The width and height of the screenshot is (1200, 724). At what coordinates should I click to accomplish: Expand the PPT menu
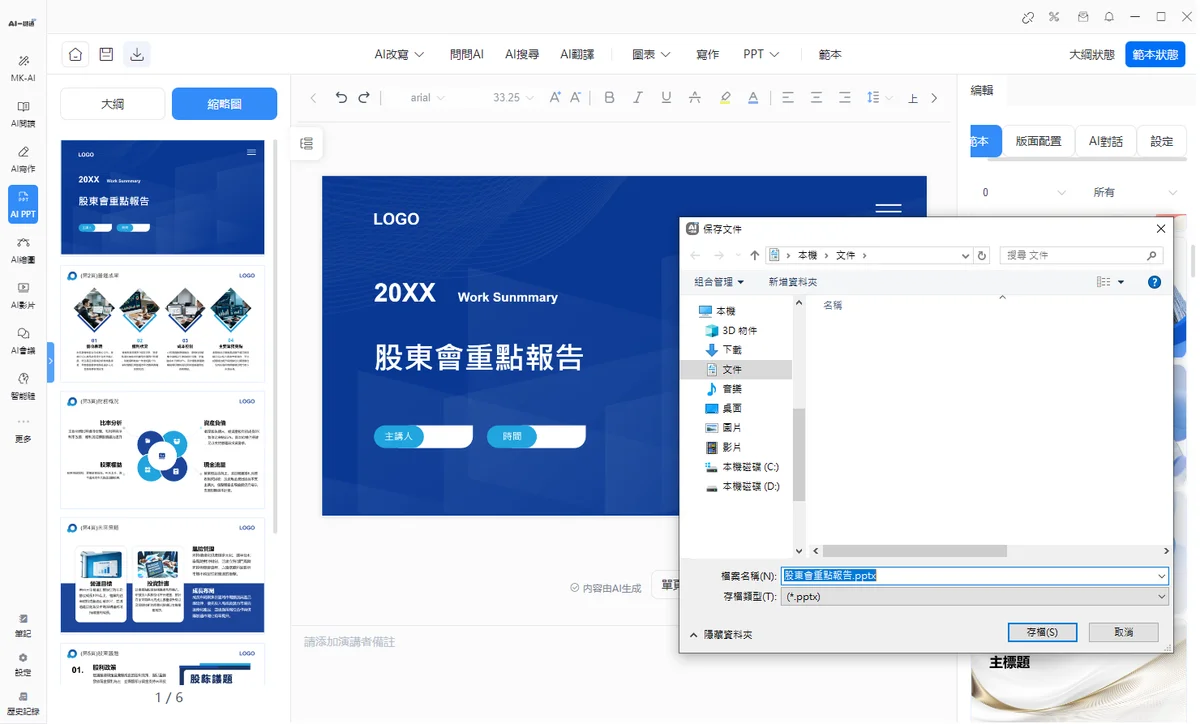tap(761, 54)
